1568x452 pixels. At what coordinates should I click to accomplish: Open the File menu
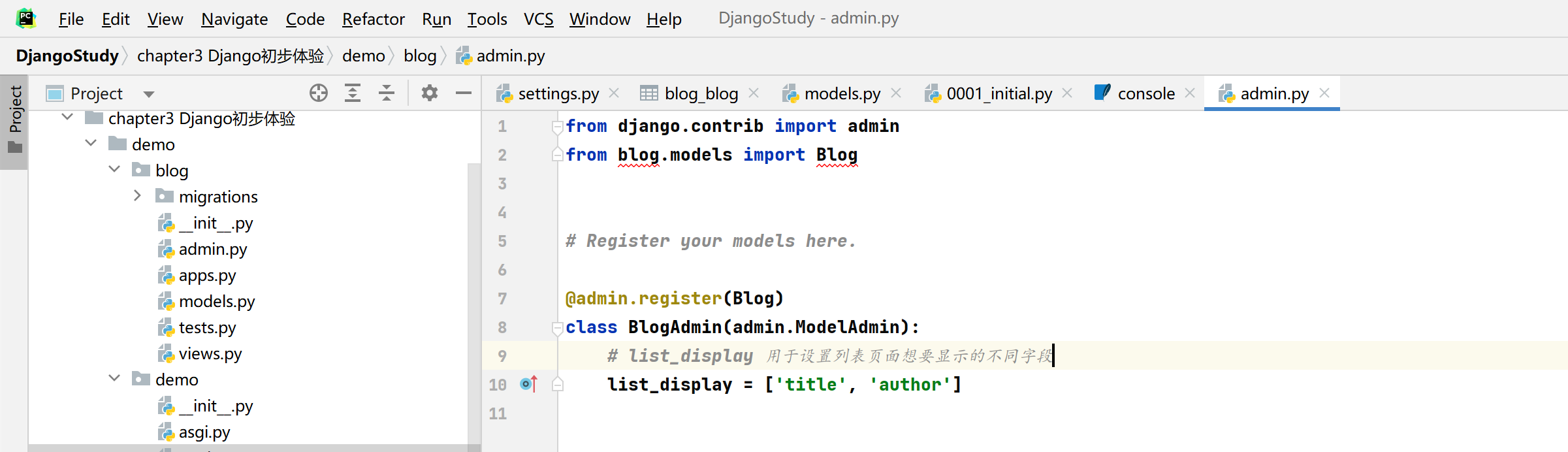pyautogui.click(x=71, y=19)
